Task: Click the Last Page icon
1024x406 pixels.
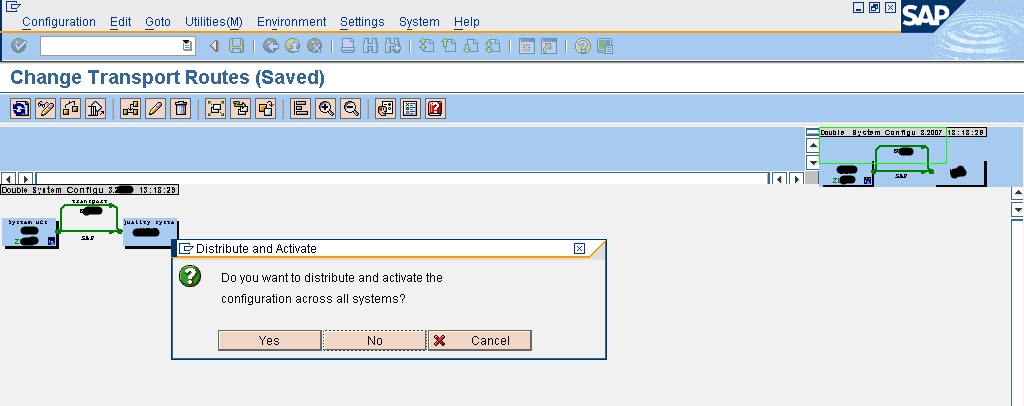Action: point(493,46)
